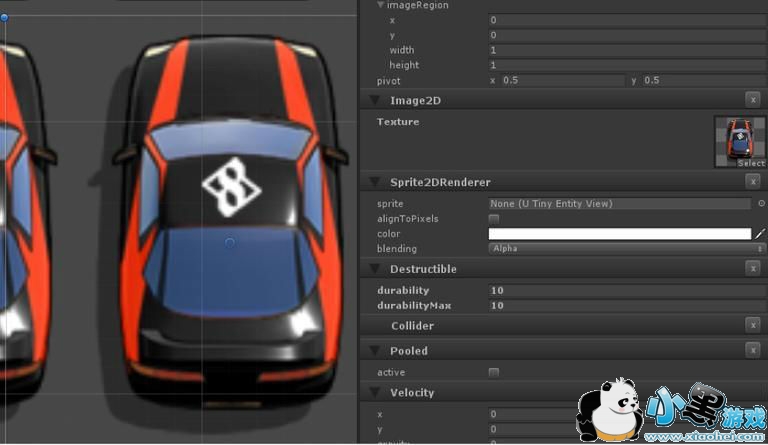768x445 pixels.
Task: Remove the Collider component via x button
Action: pos(753,325)
